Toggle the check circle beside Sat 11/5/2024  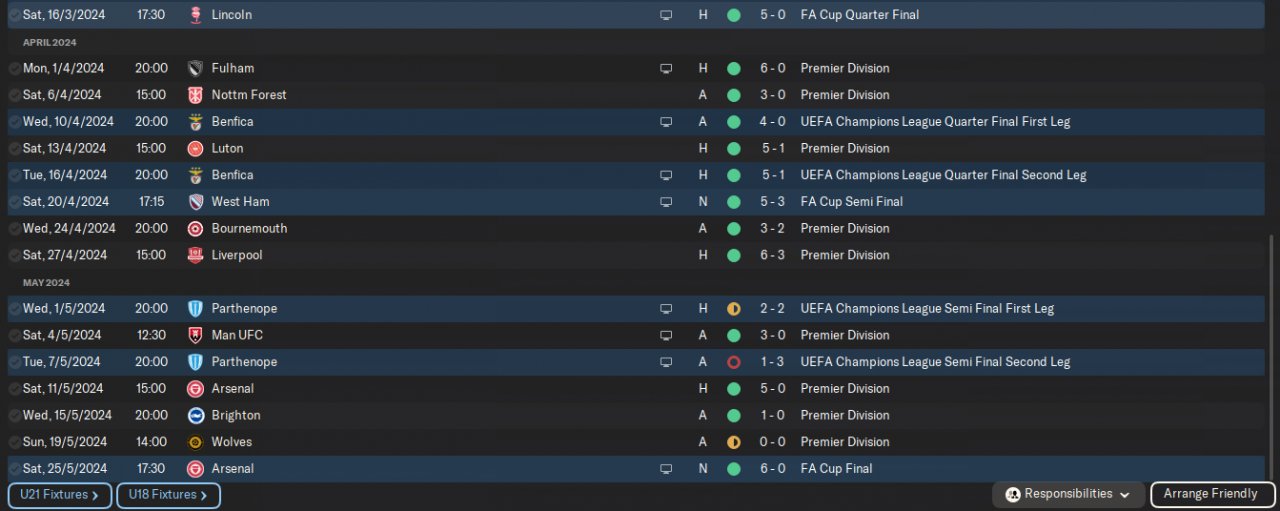click(14, 389)
